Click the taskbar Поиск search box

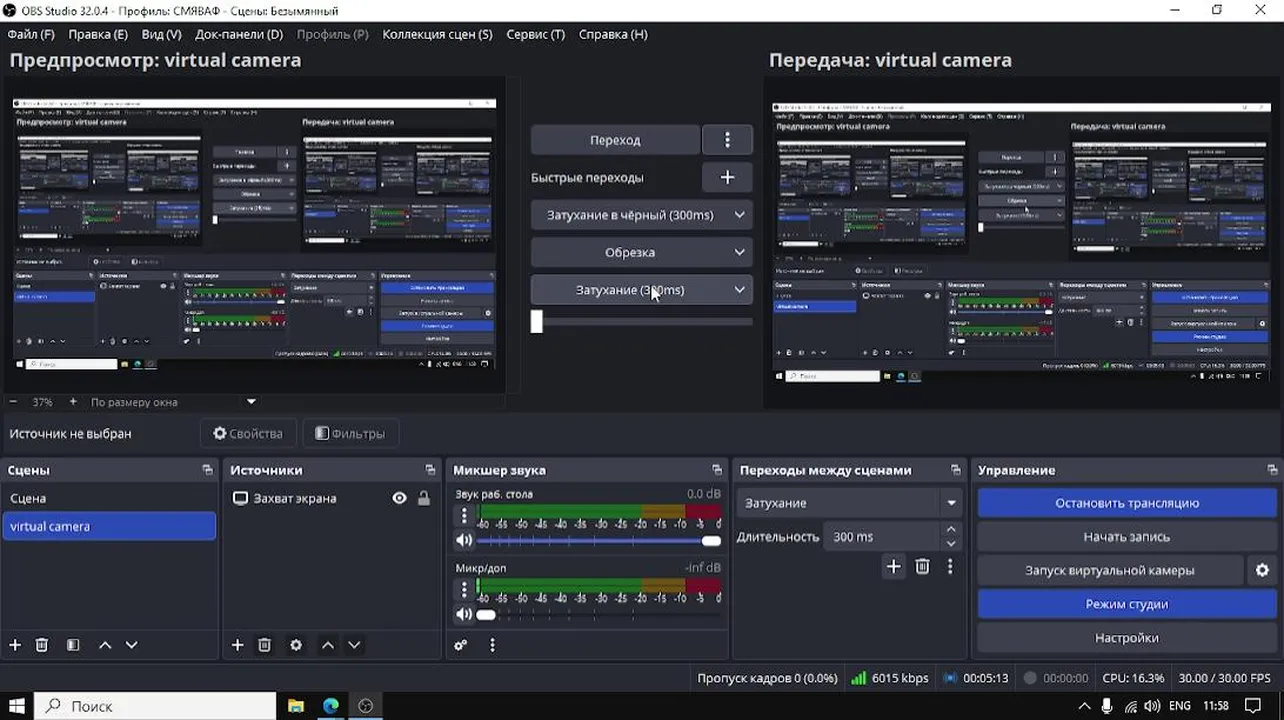[156, 706]
